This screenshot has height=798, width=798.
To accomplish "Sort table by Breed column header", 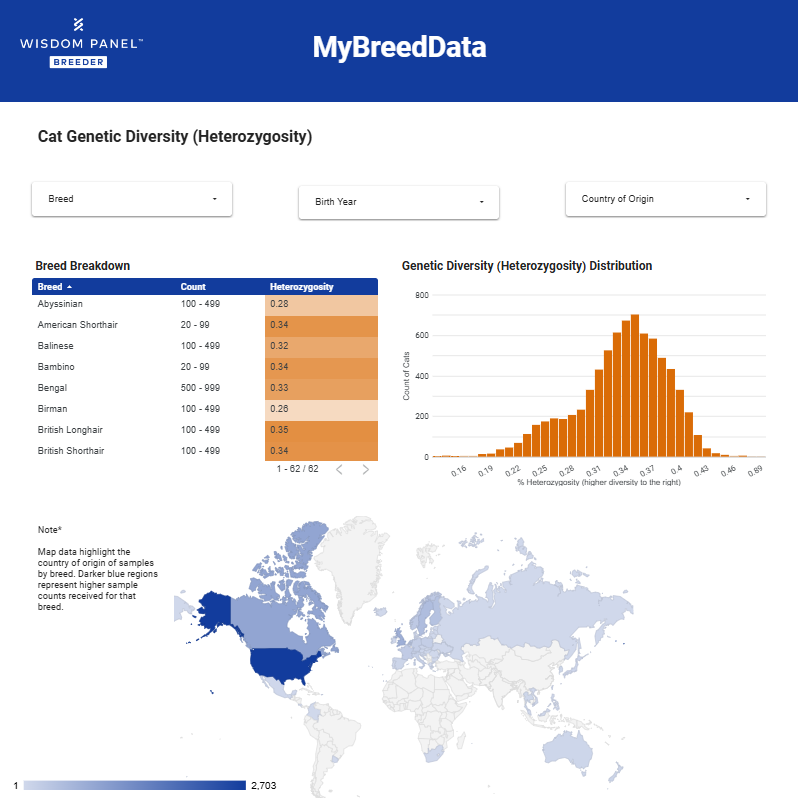I will click(54, 287).
